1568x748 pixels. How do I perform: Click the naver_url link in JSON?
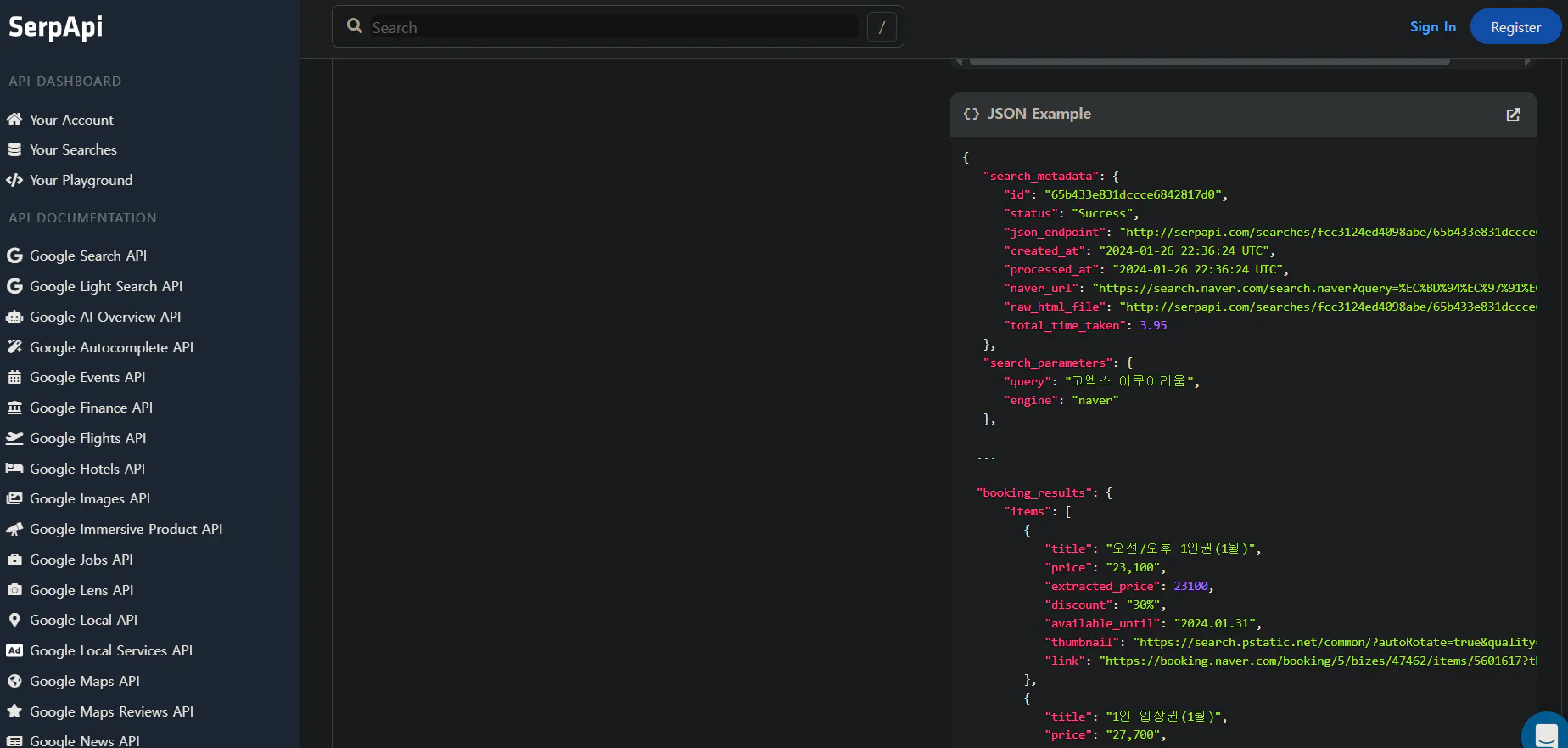tap(1314, 288)
